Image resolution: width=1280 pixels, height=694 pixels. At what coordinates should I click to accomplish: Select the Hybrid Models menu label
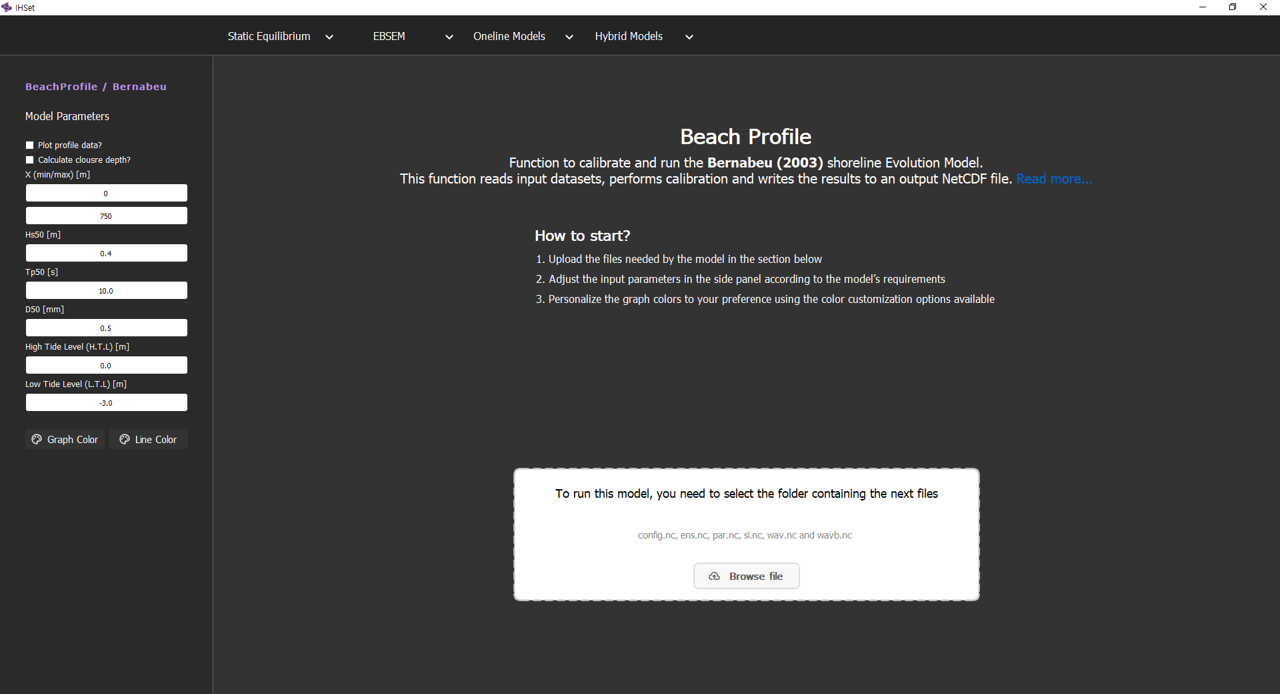628,36
